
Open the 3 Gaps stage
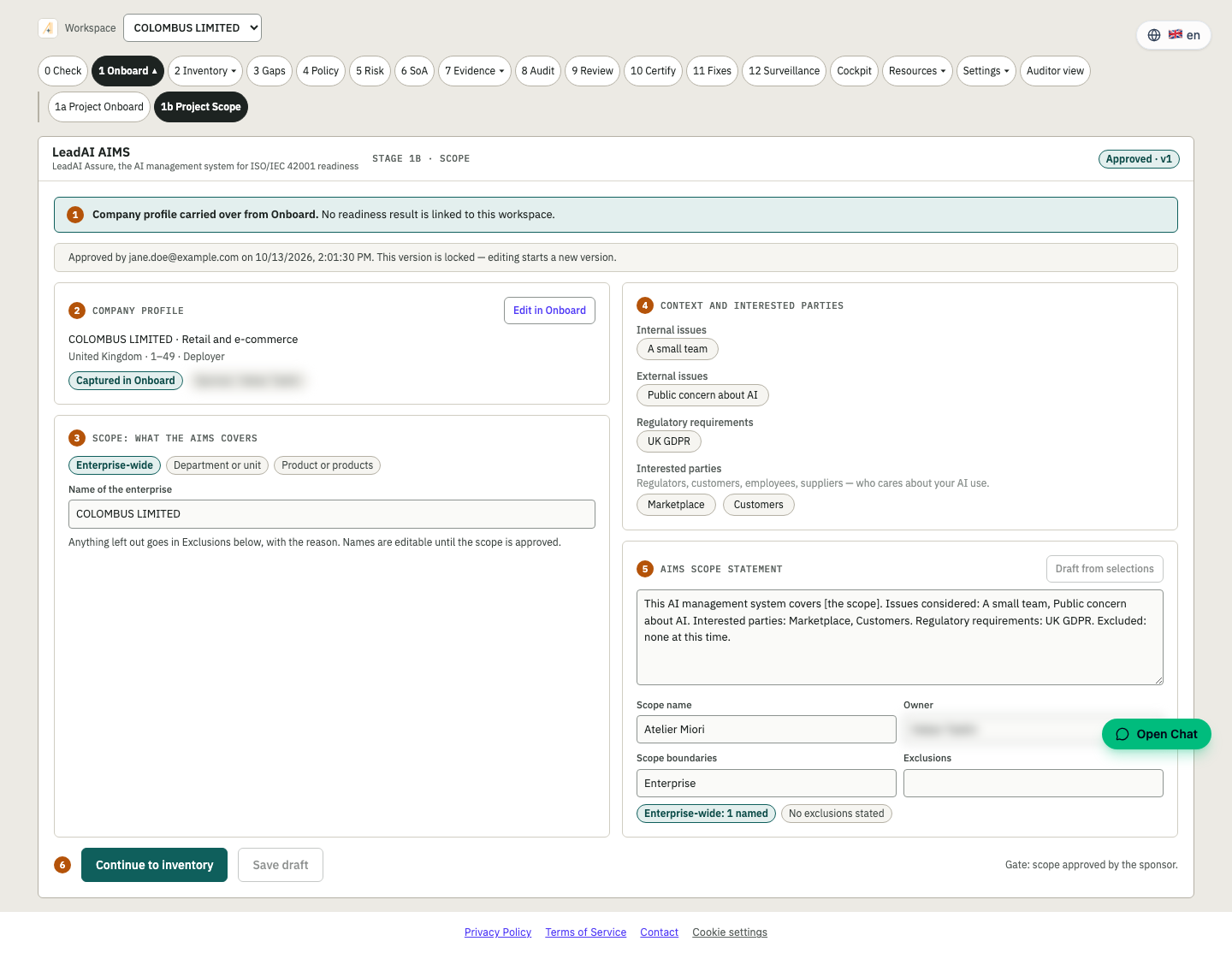(269, 71)
